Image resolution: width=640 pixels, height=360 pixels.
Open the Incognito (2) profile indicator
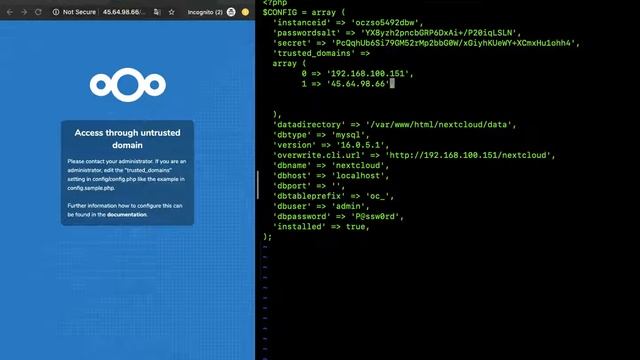211,12
